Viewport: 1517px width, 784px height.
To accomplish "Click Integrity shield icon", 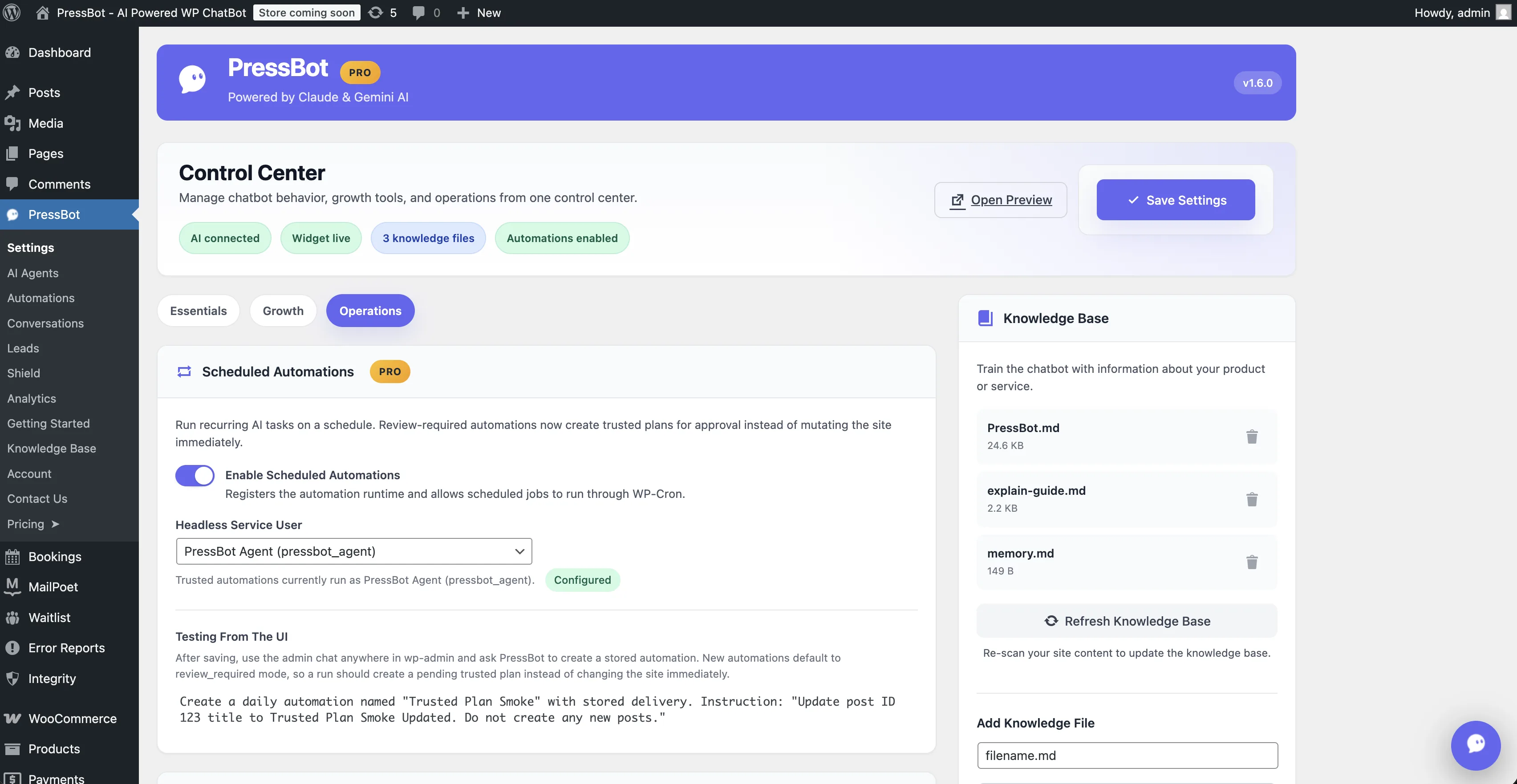I will tap(12, 679).
